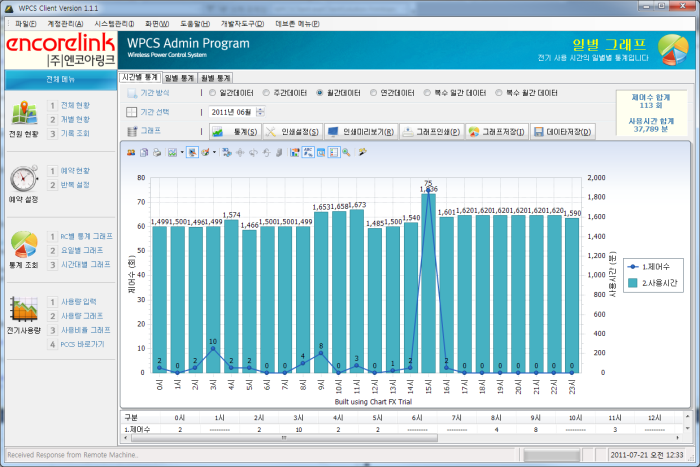Image resolution: width=700 pixels, height=467 pixels.
Task: Select the 주간데이터 radio button
Action: click(x=266, y=93)
